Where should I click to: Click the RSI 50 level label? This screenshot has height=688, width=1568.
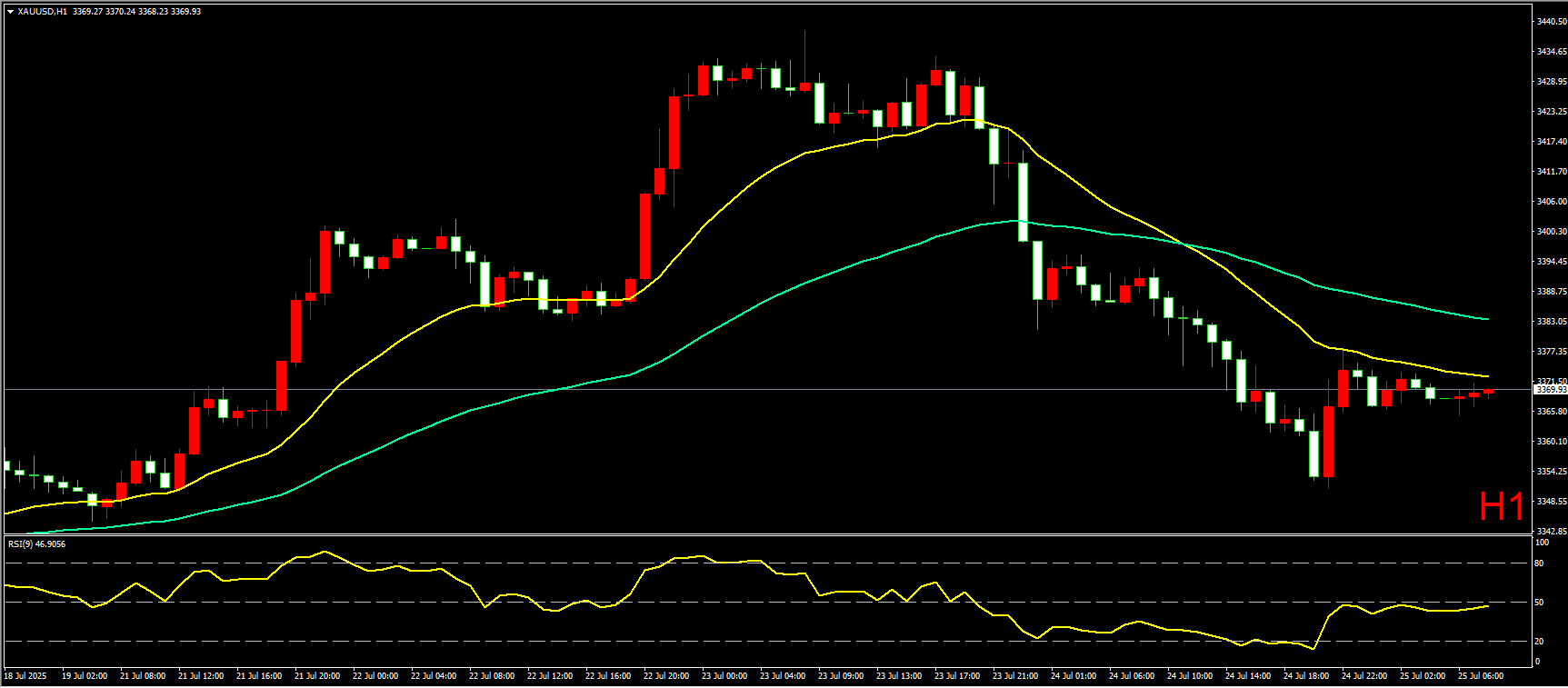click(x=1539, y=603)
